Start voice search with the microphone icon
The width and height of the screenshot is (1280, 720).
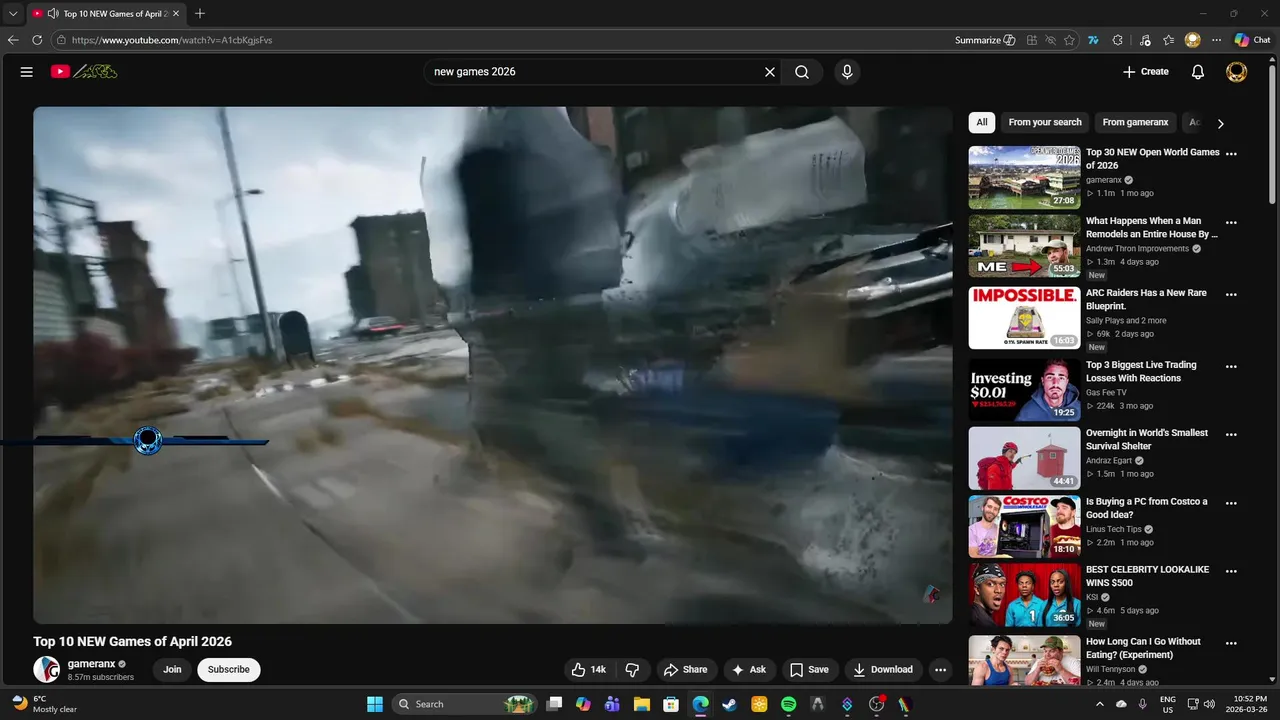coord(847,72)
